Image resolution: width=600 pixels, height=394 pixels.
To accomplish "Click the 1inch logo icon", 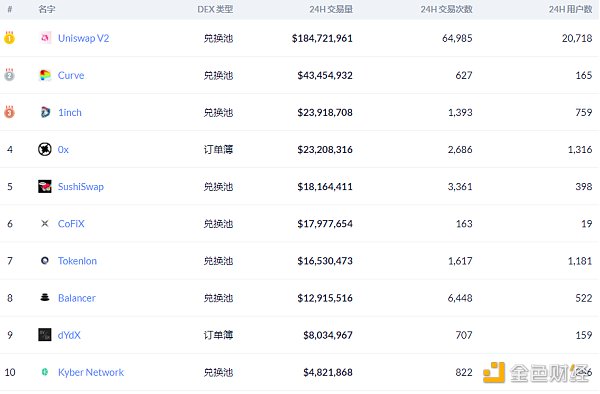I will click(45, 112).
